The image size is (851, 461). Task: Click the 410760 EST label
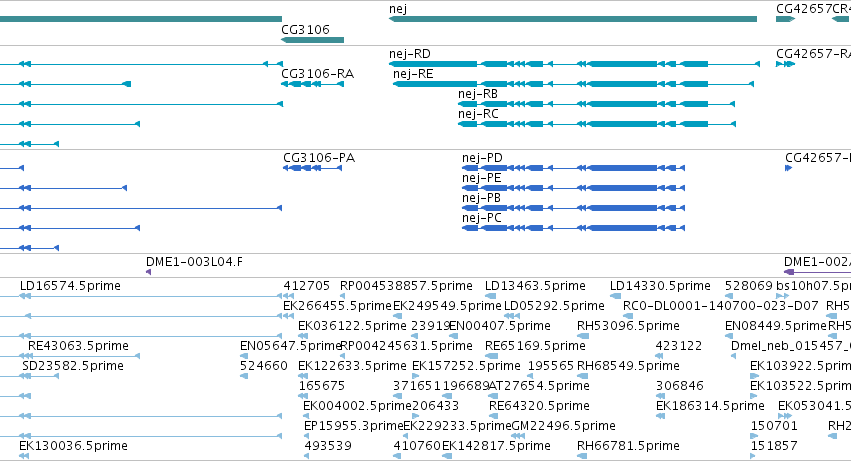point(417,446)
